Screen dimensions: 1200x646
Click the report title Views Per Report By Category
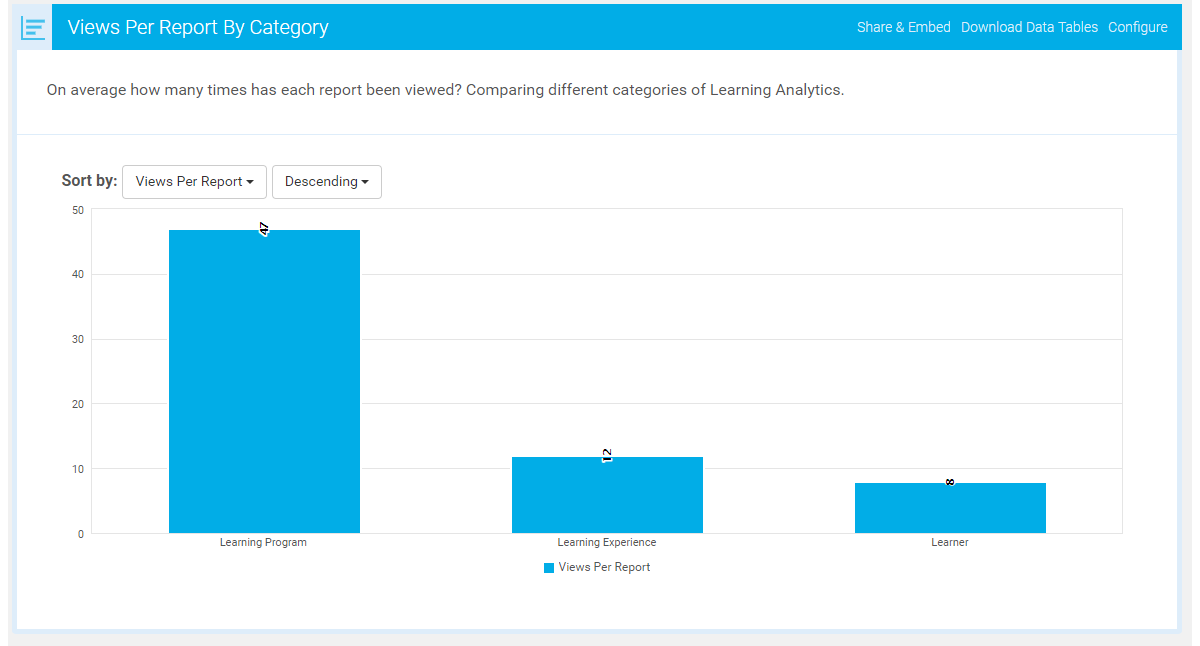pos(197,27)
